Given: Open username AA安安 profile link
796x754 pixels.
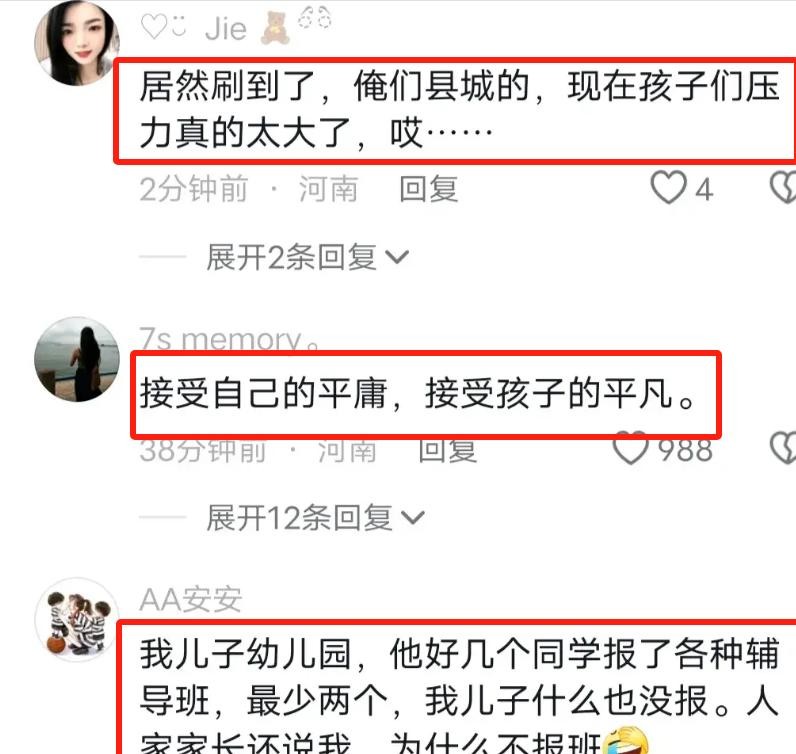Looking at the screenshot, I should click(x=190, y=599).
